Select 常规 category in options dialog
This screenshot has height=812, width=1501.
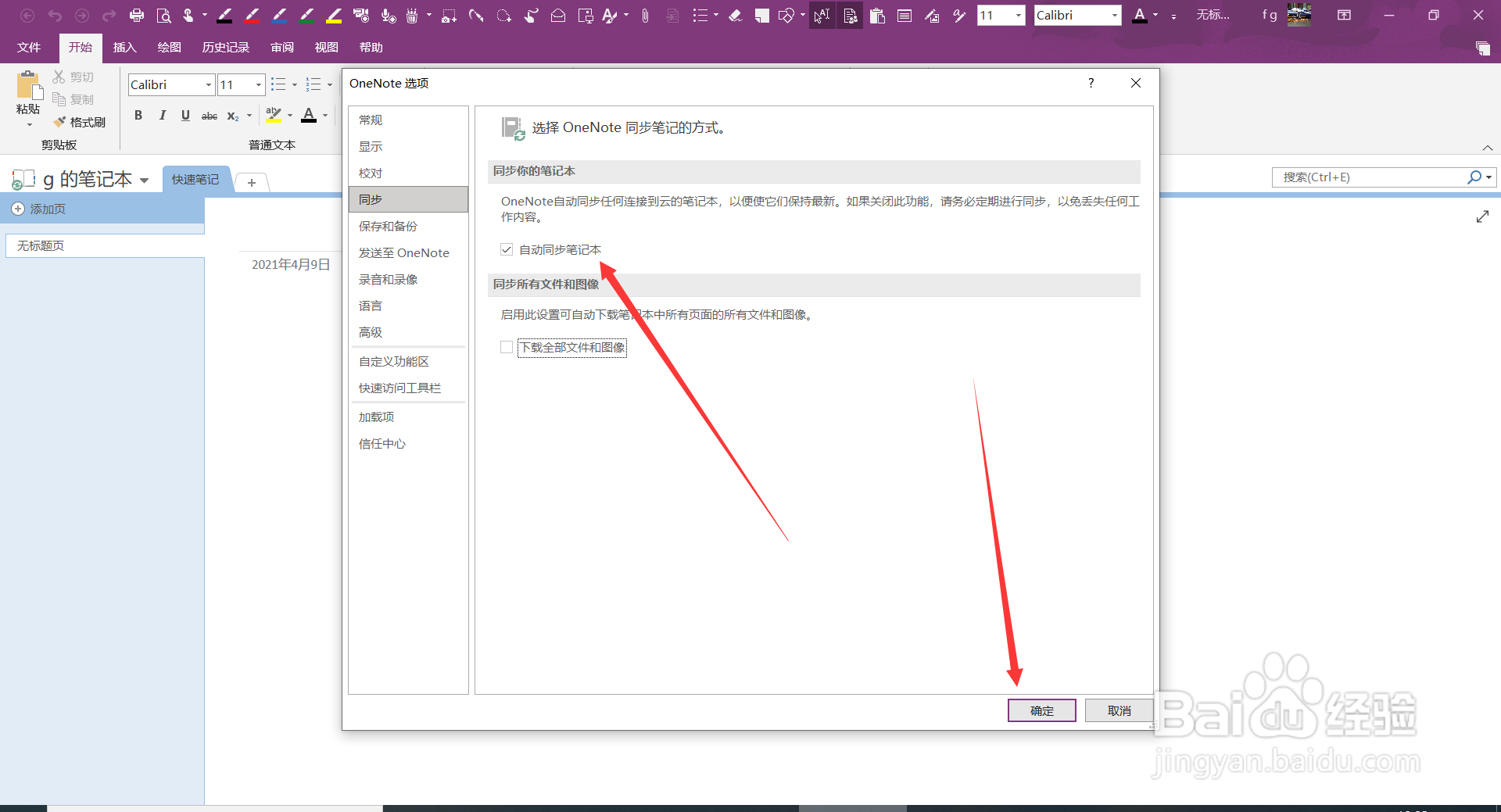click(x=408, y=120)
